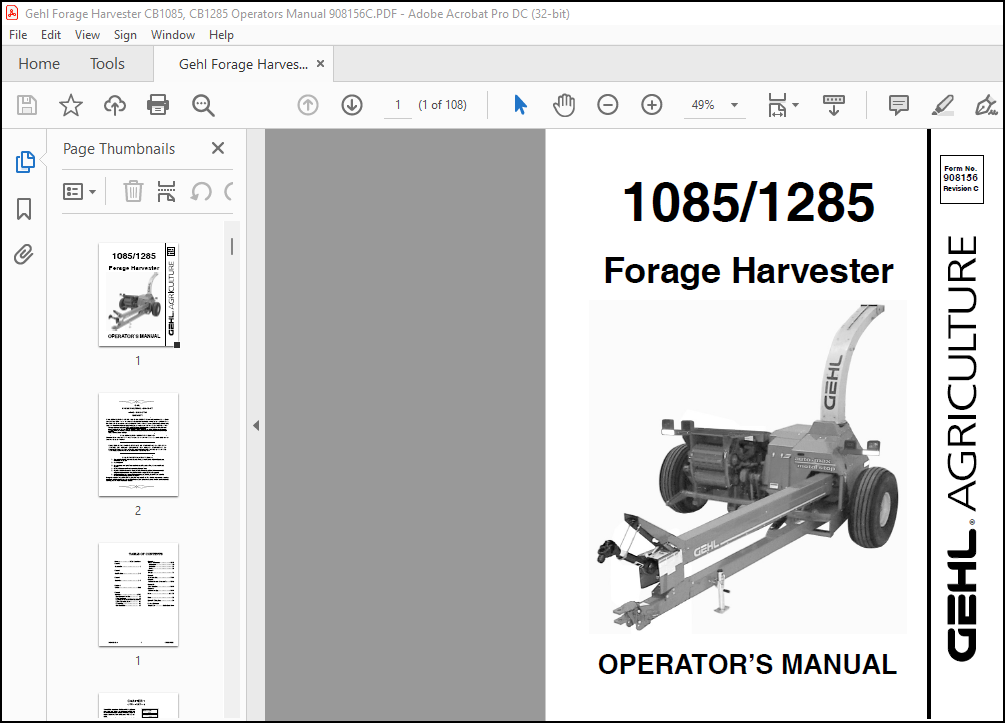This screenshot has height=723, width=1005.
Task: Open the Help menu
Action: tap(221, 35)
